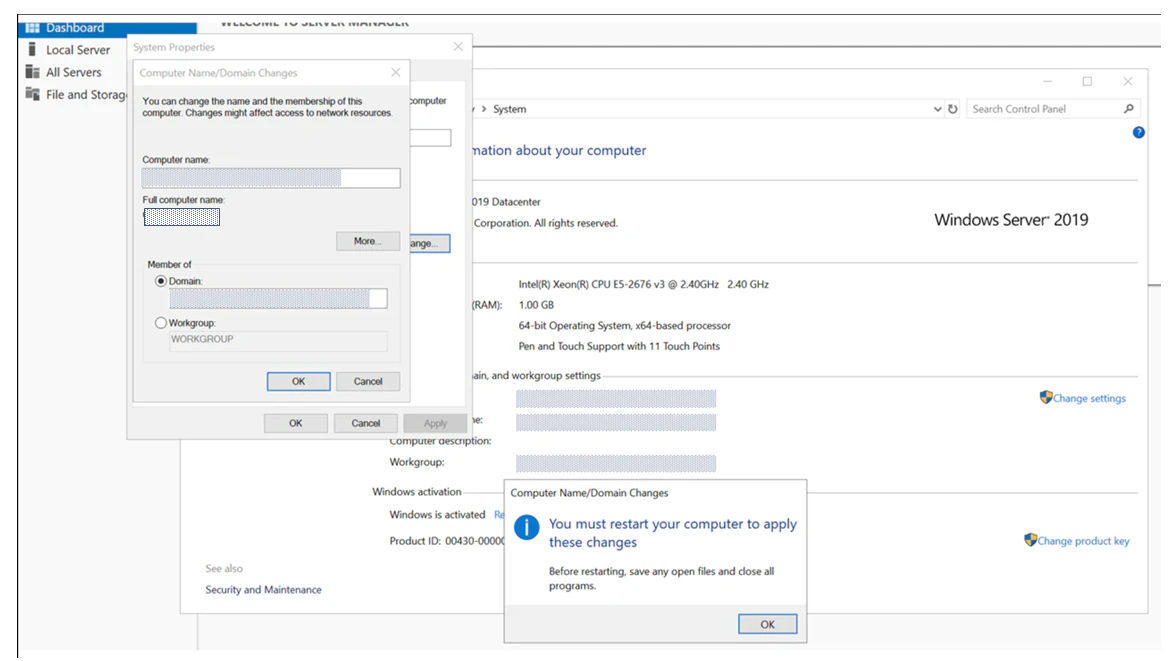Expand the Control Panel address bar dropdown

937,109
